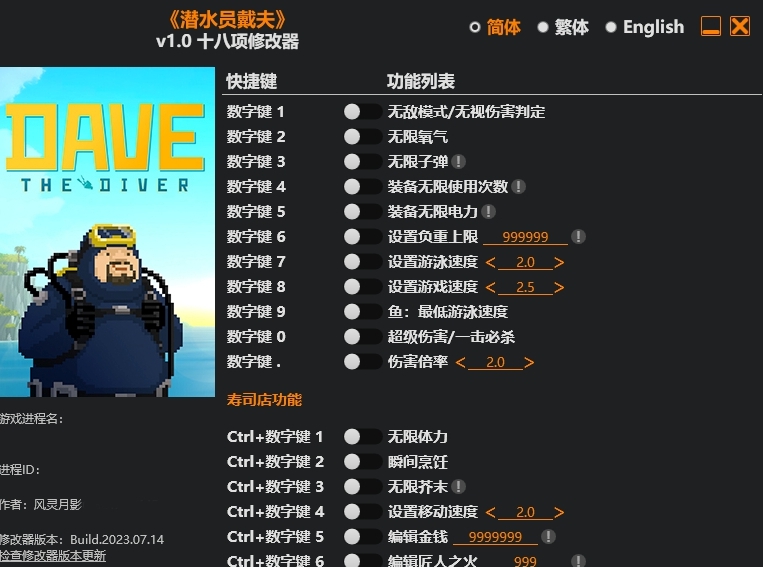Click the 设置游戏速度 value field 2.5
This screenshot has width=763, height=567.
[x=525, y=287]
